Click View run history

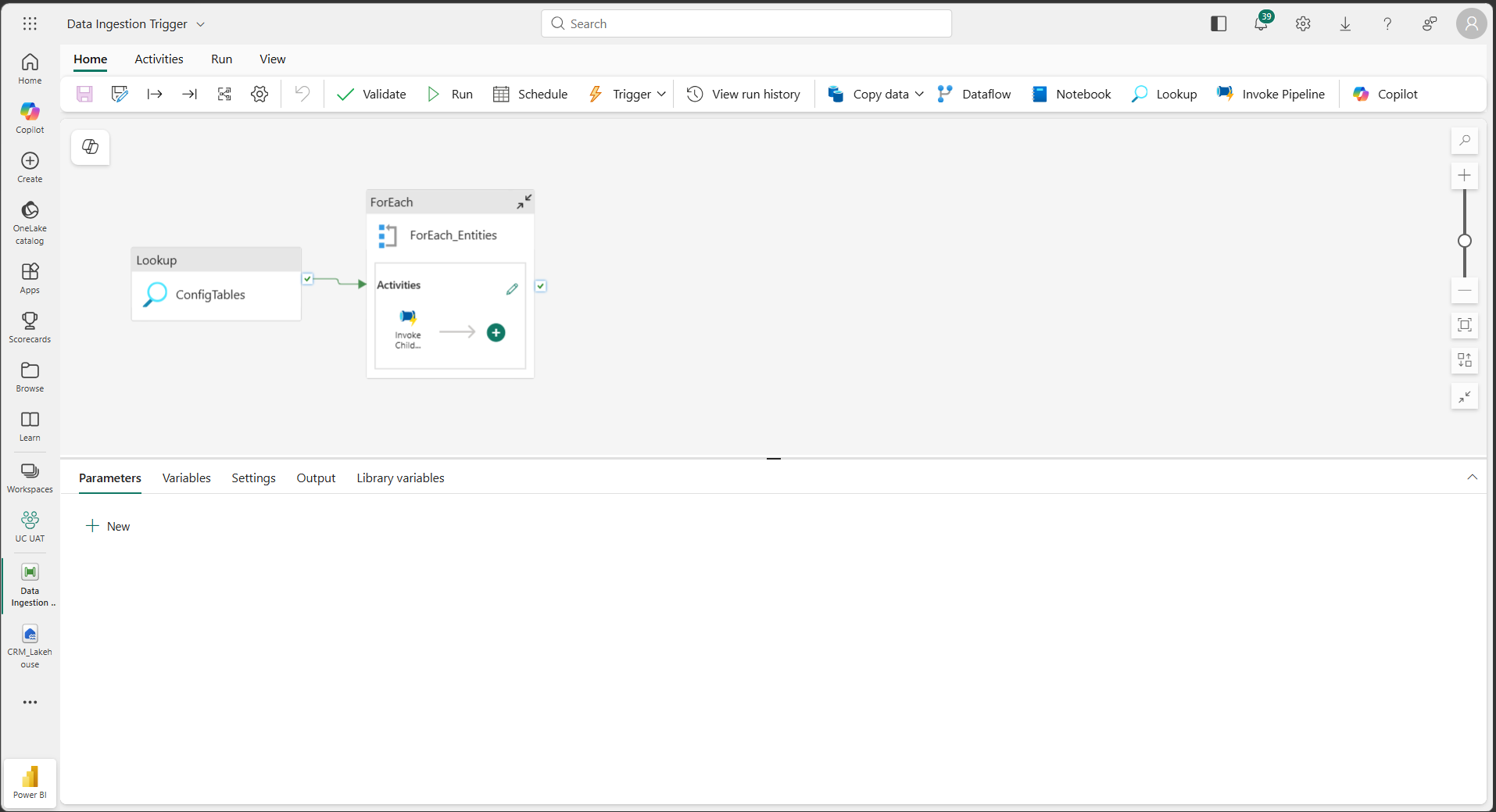743,94
